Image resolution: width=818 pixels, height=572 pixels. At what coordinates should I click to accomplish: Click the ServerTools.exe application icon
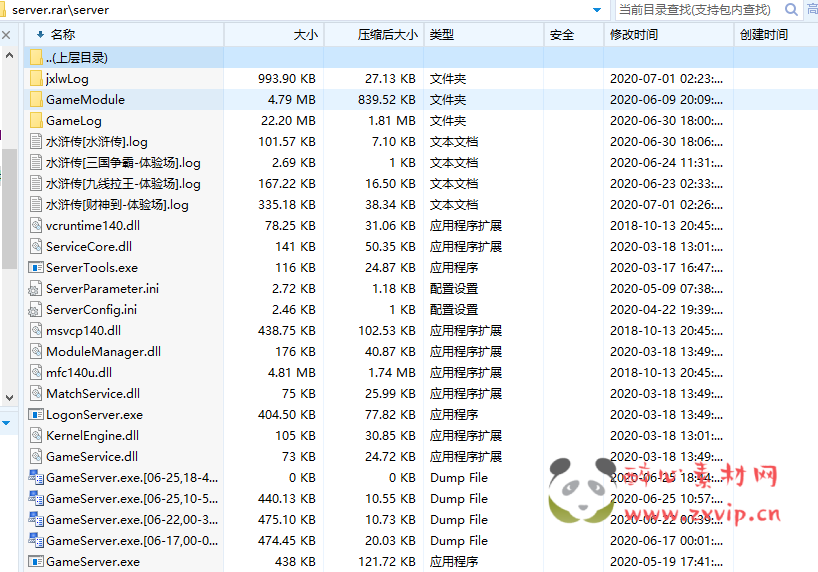(x=36, y=268)
